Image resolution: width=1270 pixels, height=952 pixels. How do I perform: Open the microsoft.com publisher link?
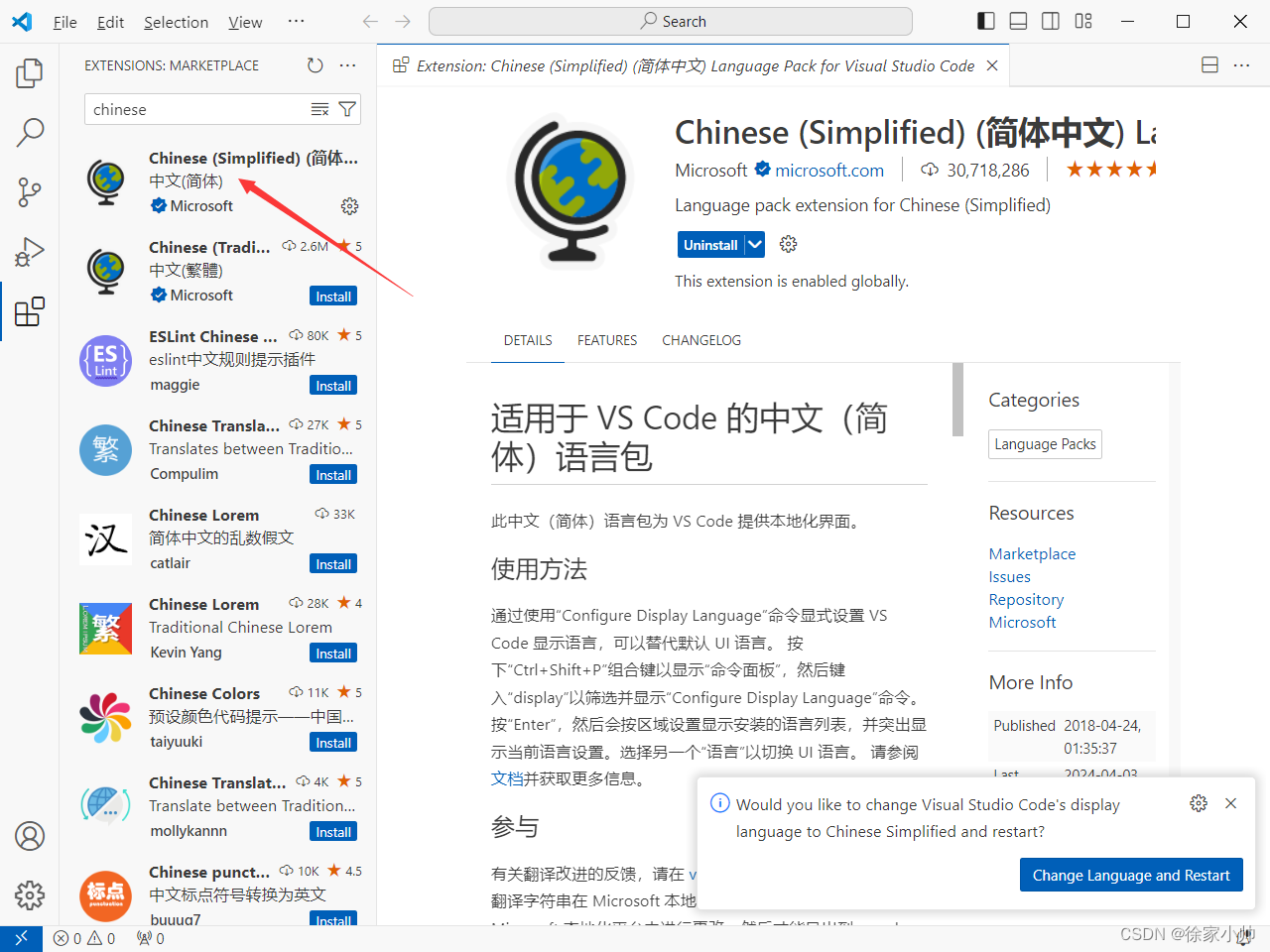tap(829, 171)
